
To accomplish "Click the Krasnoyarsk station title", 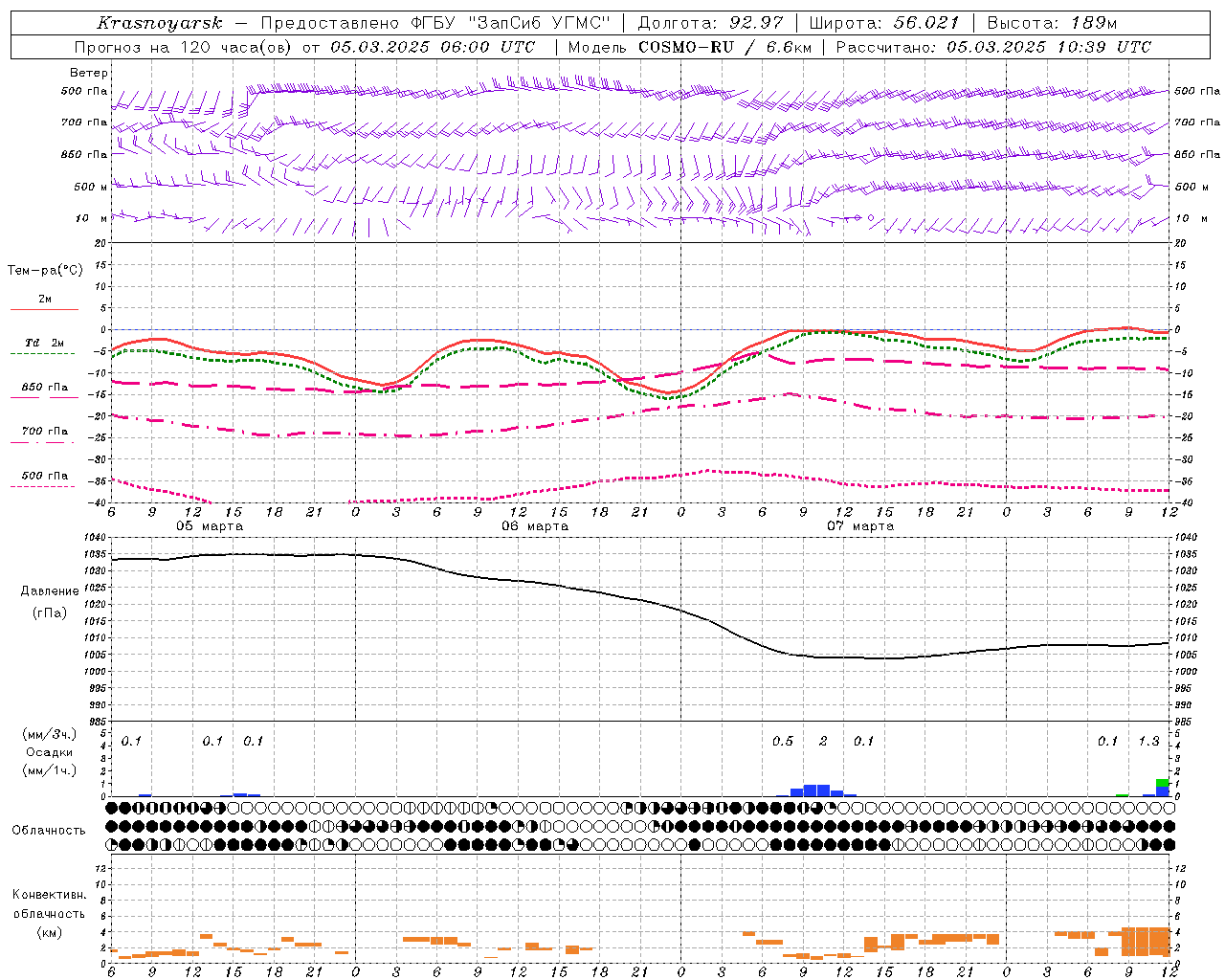I will [x=159, y=23].
